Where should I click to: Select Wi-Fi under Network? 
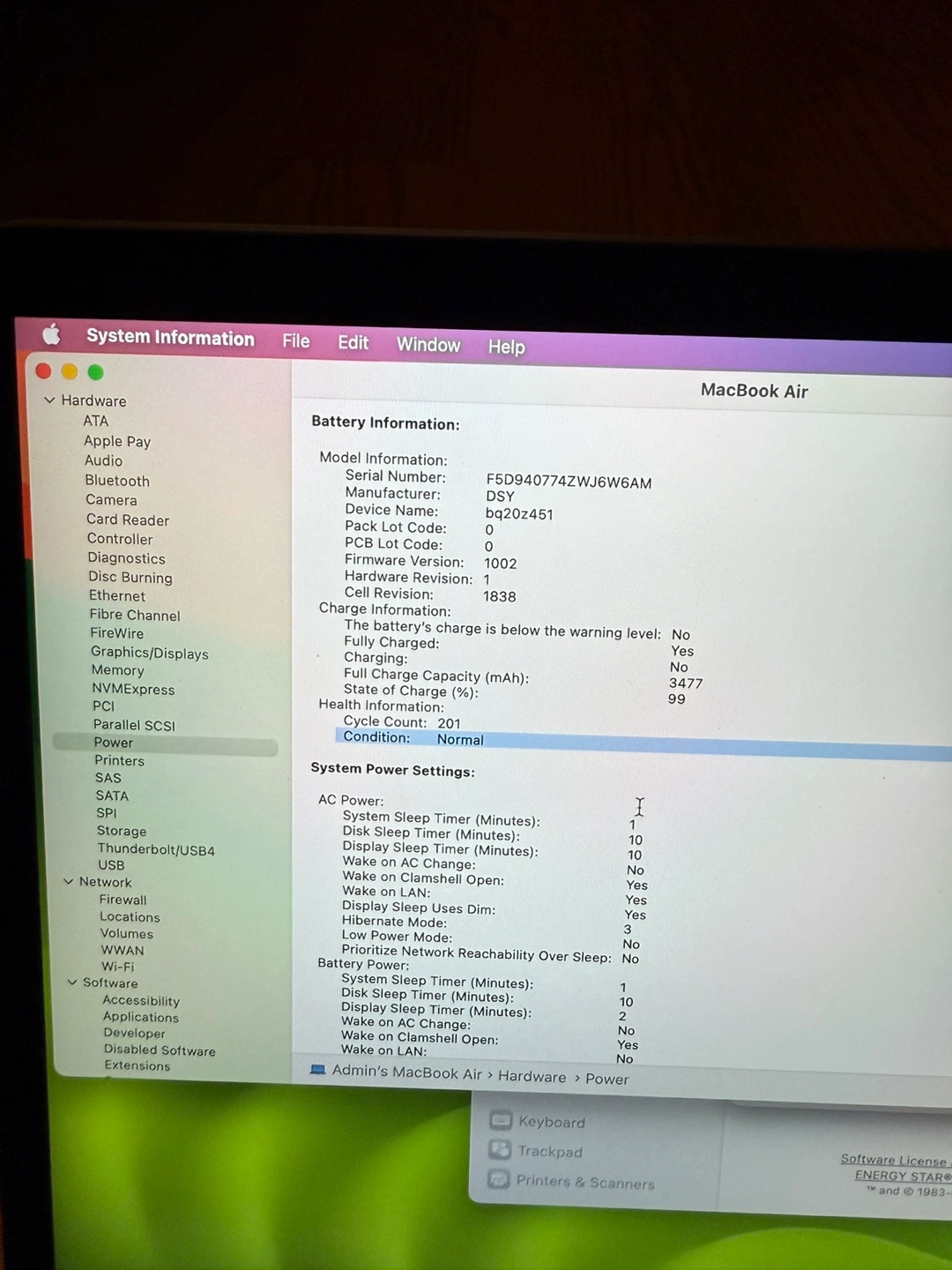tap(117, 967)
